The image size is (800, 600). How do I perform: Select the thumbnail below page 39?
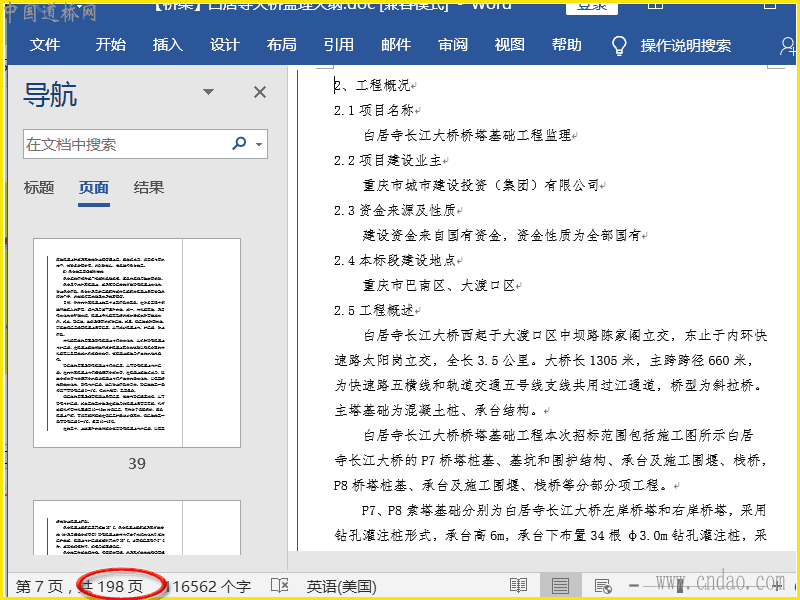(x=137, y=528)
